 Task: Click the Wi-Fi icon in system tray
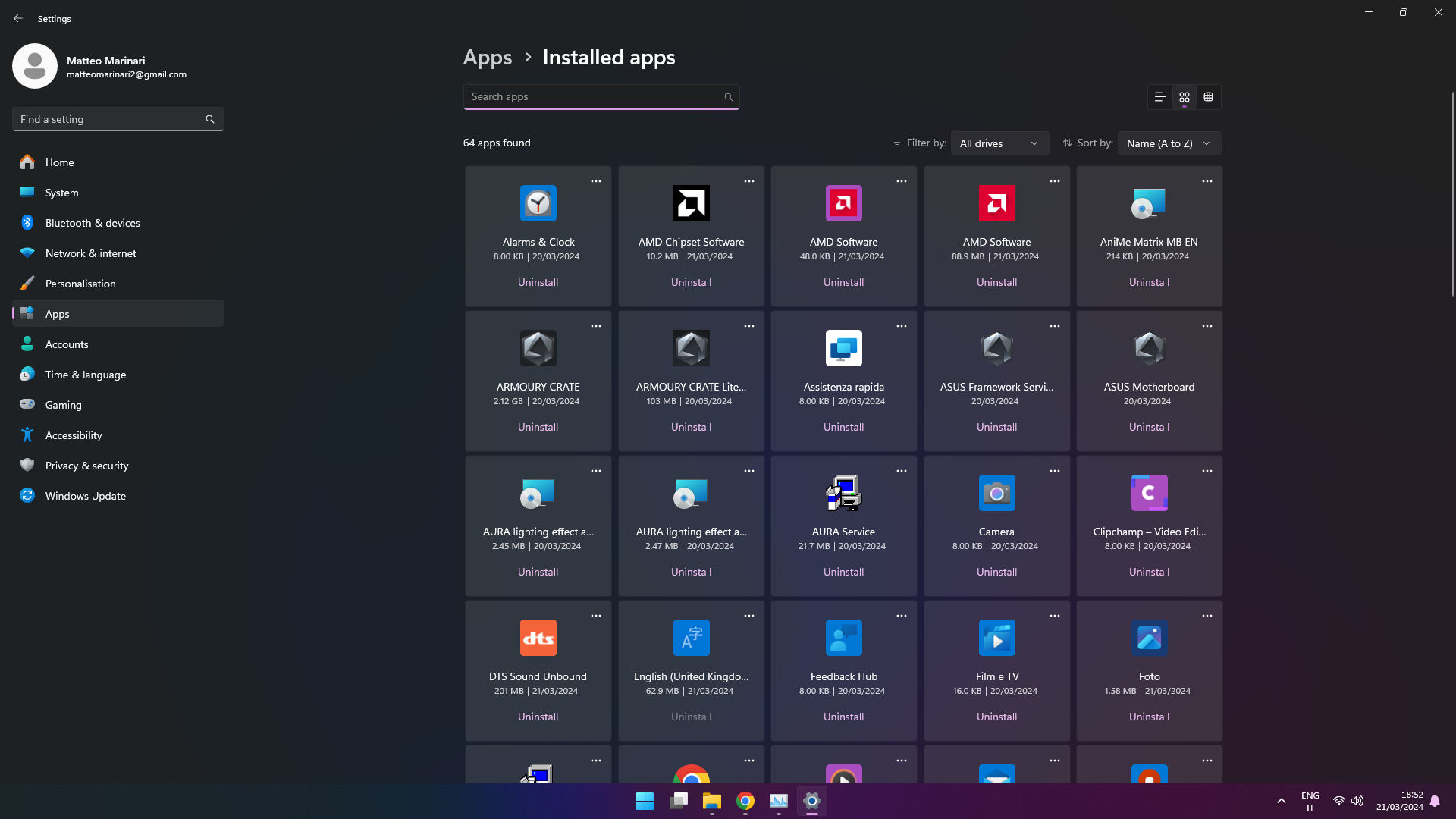tap(1338, 801)
